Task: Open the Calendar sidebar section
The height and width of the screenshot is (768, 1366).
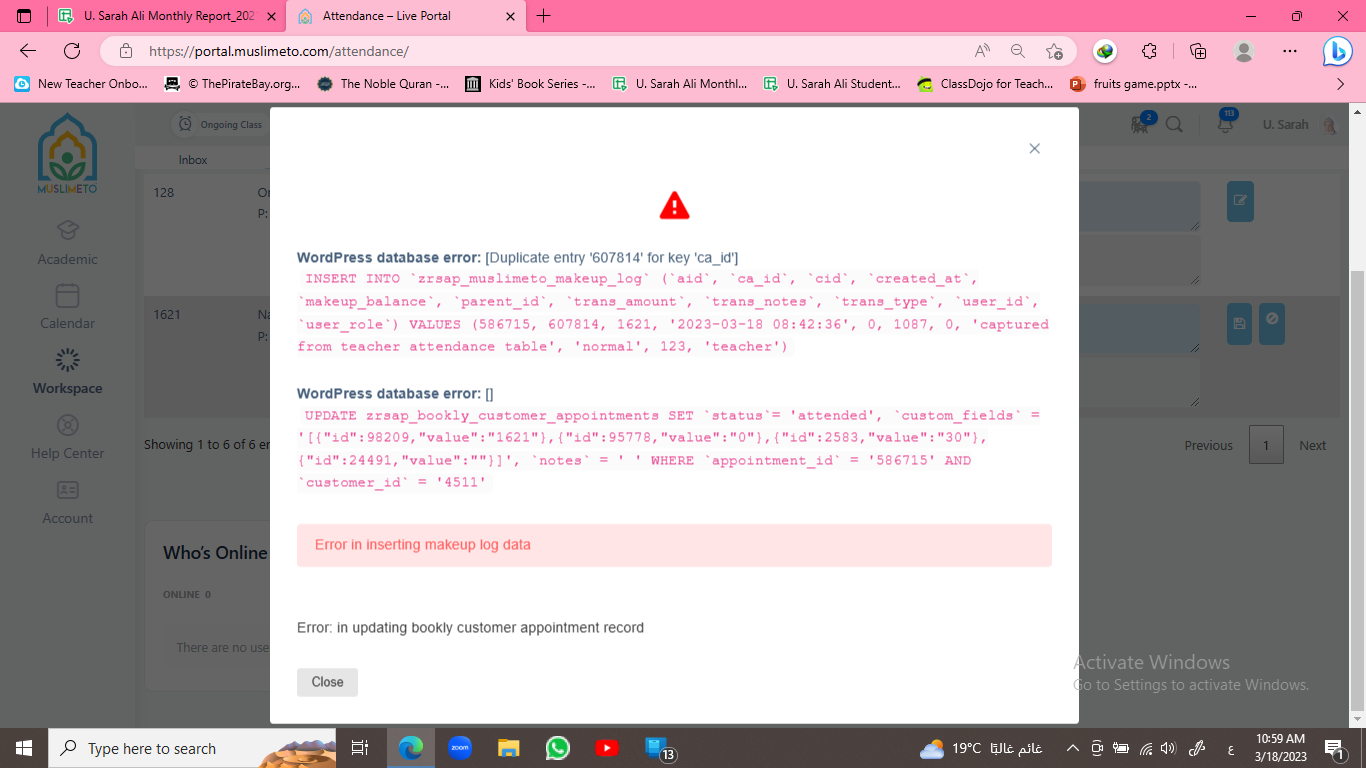Action: coord(68,307)
